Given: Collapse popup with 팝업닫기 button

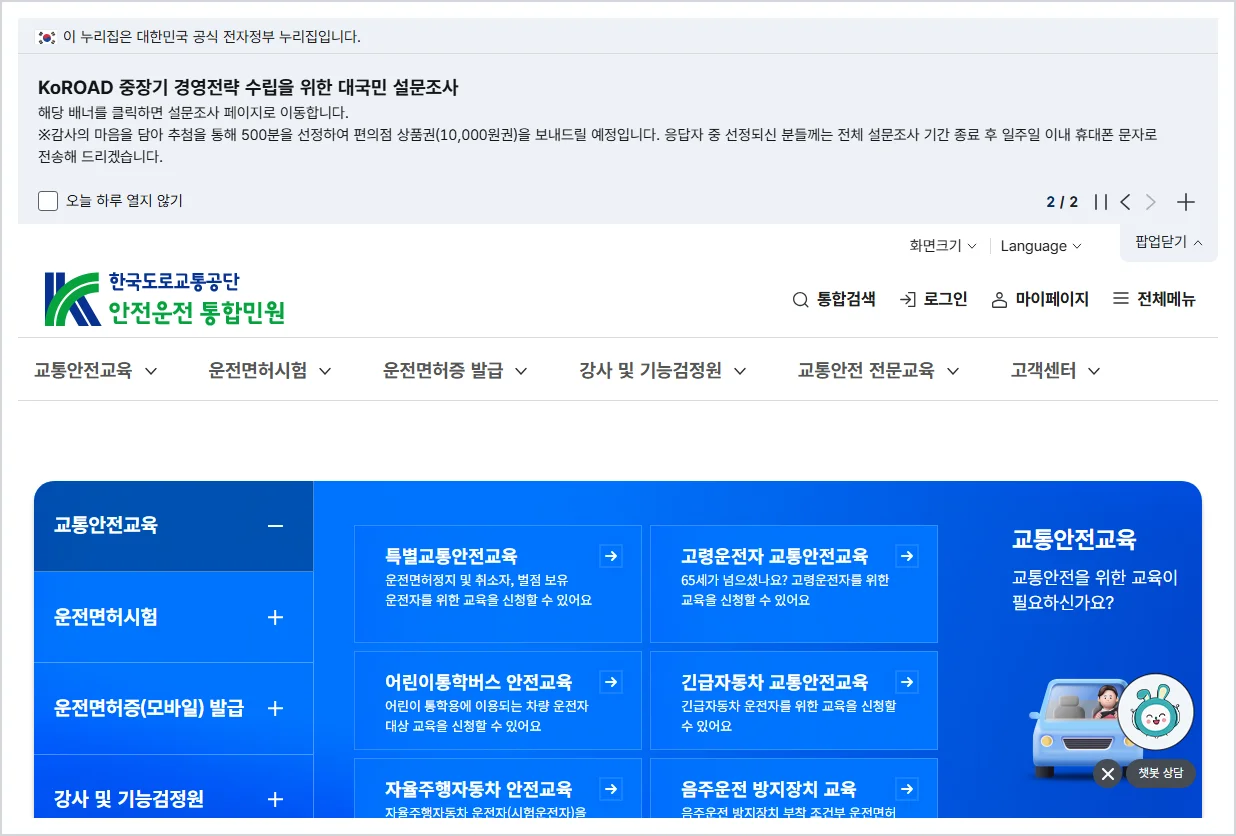Looking at the screenshot, I should tap(1169, 242).
